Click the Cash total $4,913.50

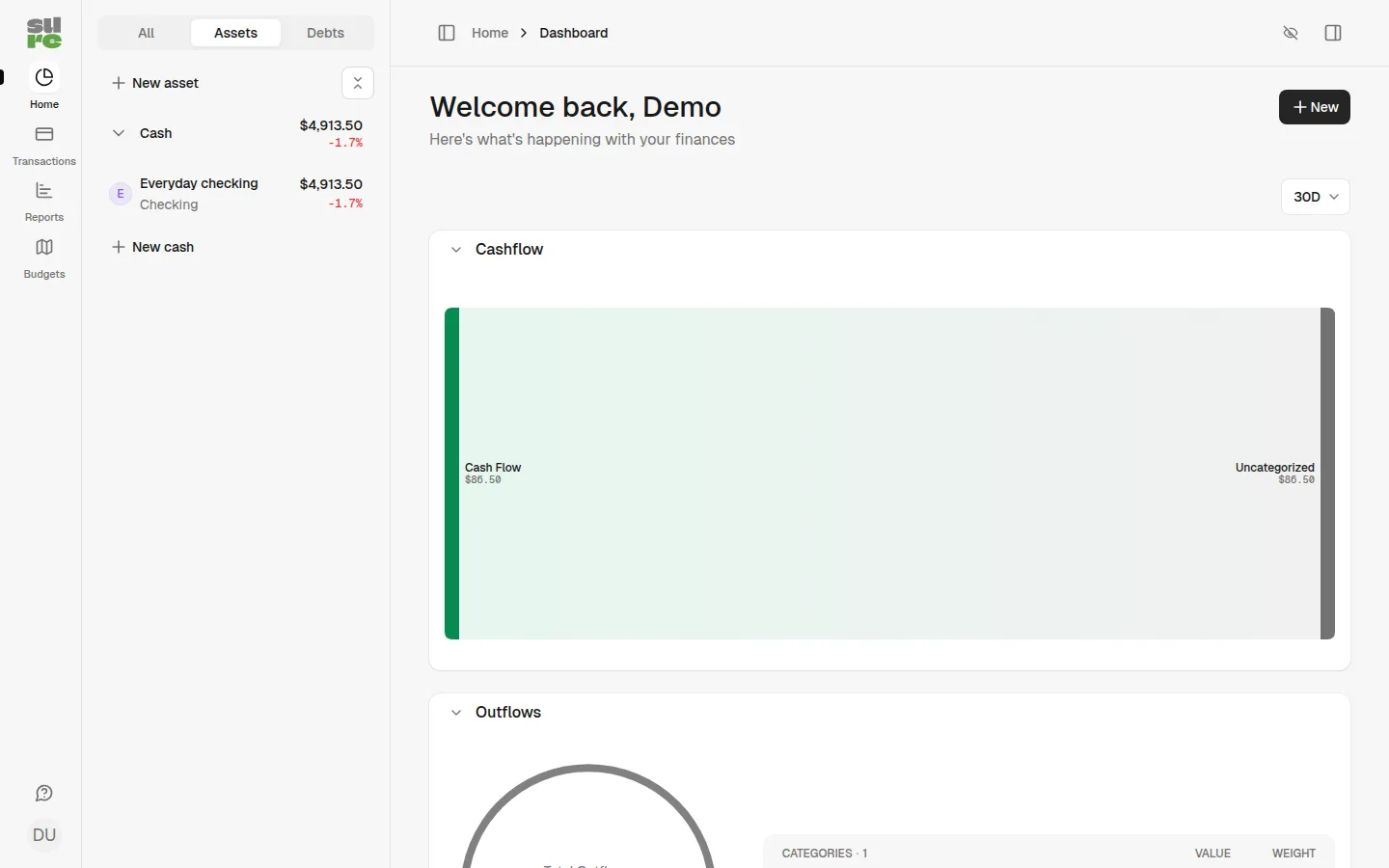point(331,125)
